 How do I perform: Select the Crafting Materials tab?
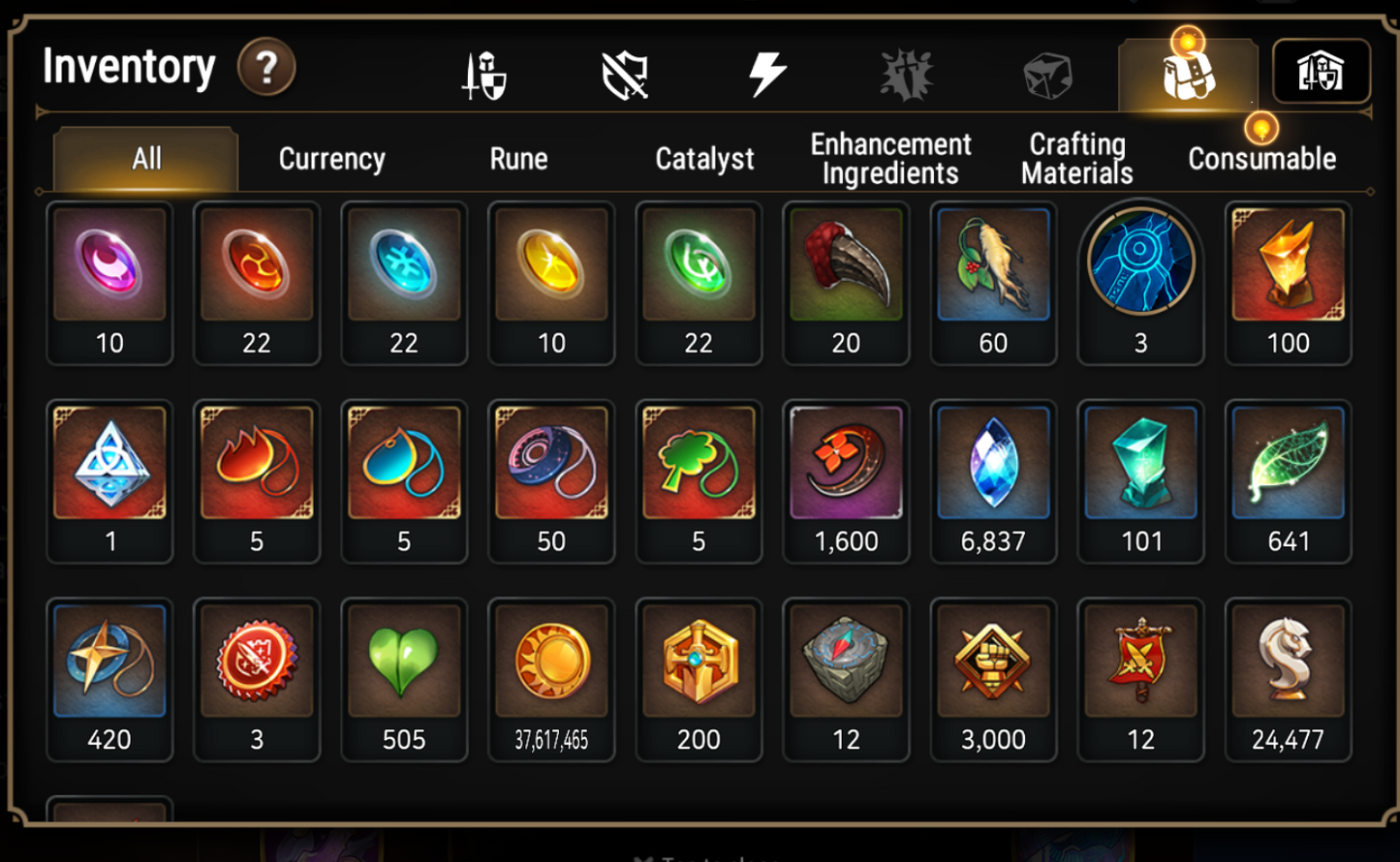click(1076, 159)
